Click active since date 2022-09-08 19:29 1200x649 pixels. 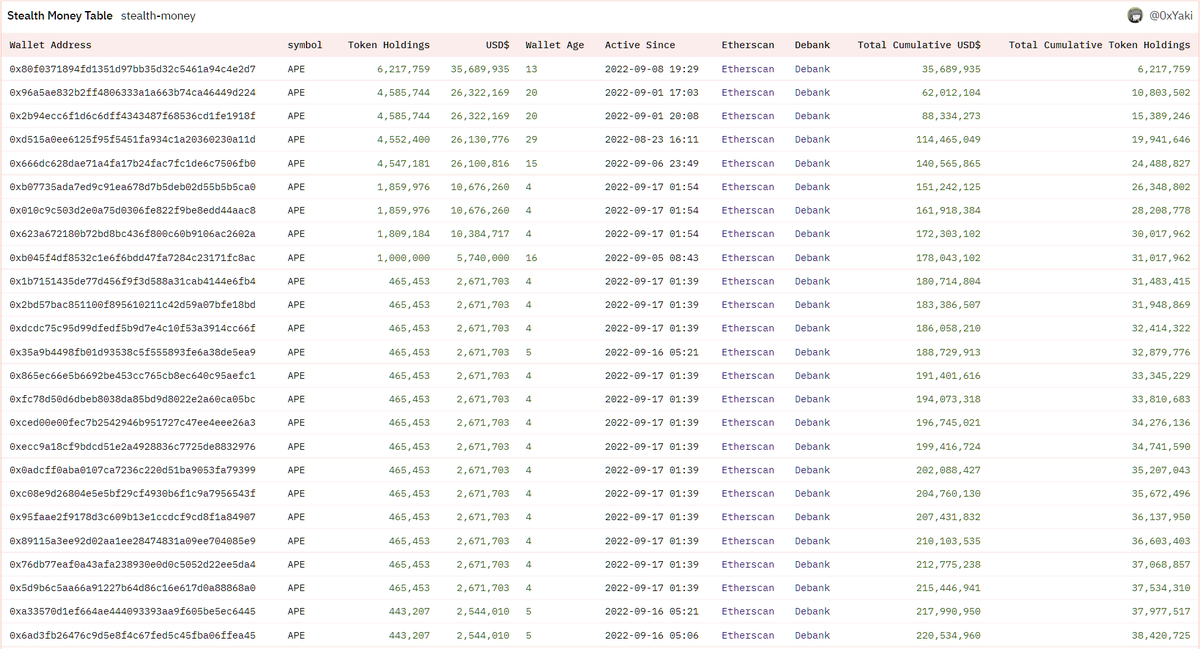pos(652,69)
